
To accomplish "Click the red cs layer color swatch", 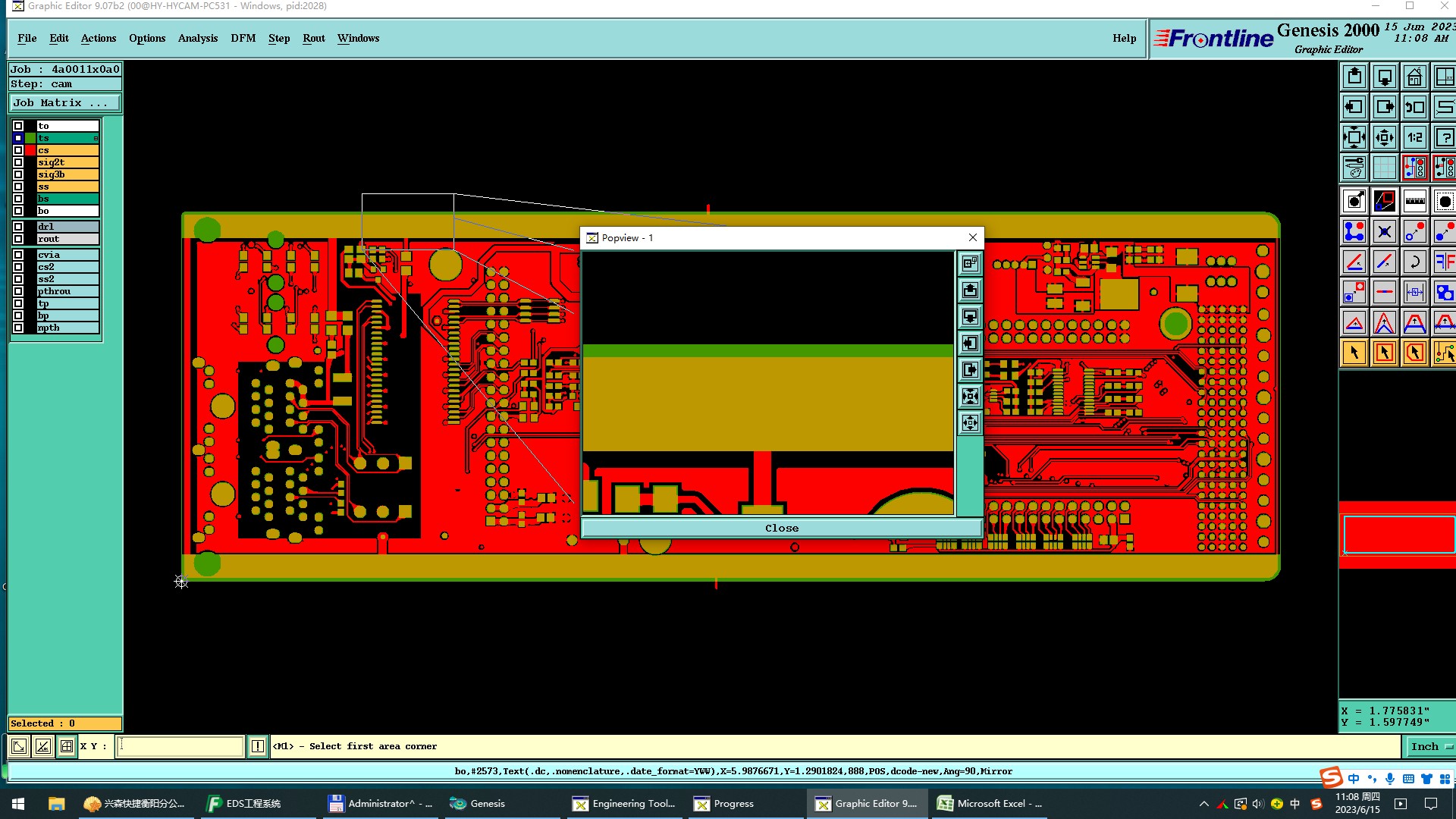I will pos(30,150).
